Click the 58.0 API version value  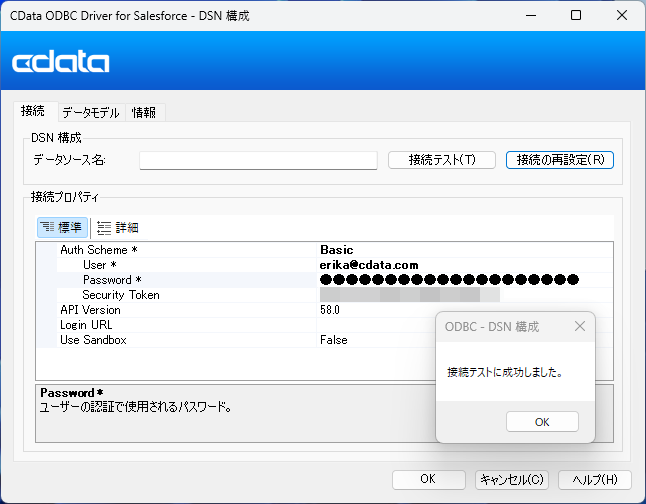tap(330, 310)
